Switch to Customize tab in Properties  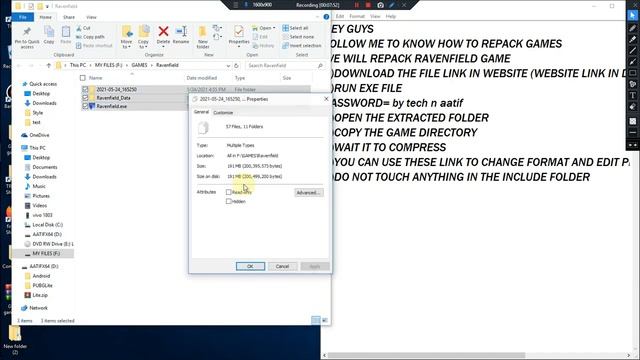click(223, 113)
